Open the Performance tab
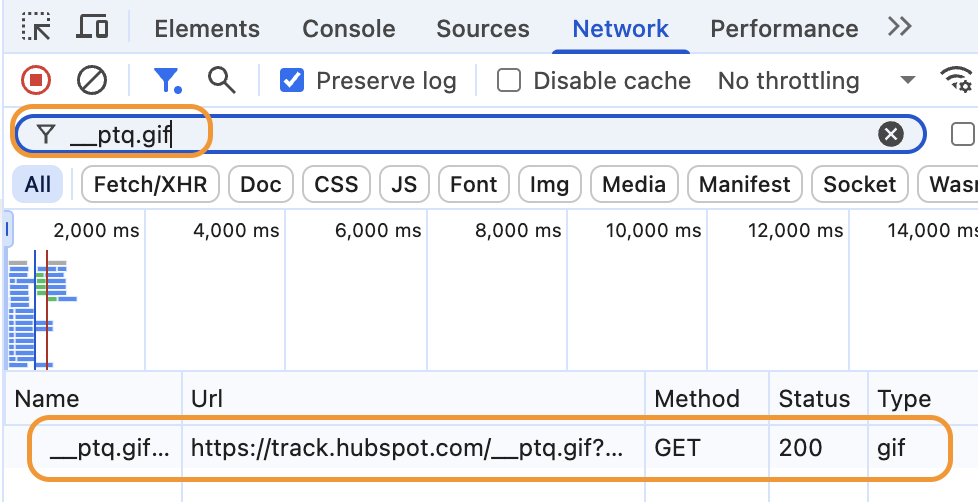The height and width of the screenshot is (502, 978). (x=784, y=28)
